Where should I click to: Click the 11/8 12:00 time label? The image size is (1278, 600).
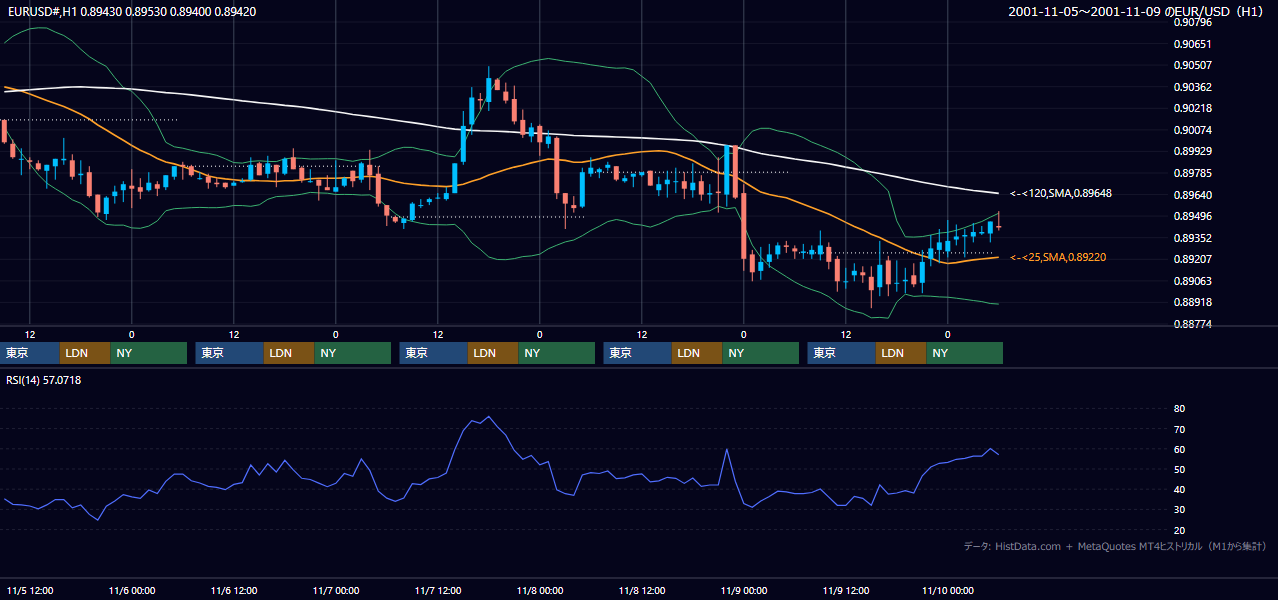[x=642, y=591]
